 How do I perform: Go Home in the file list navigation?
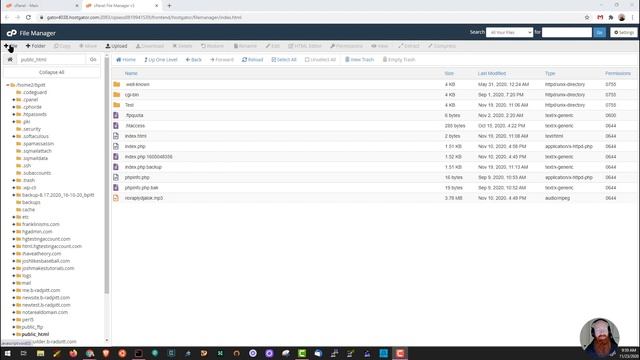(x=126, y=60)
